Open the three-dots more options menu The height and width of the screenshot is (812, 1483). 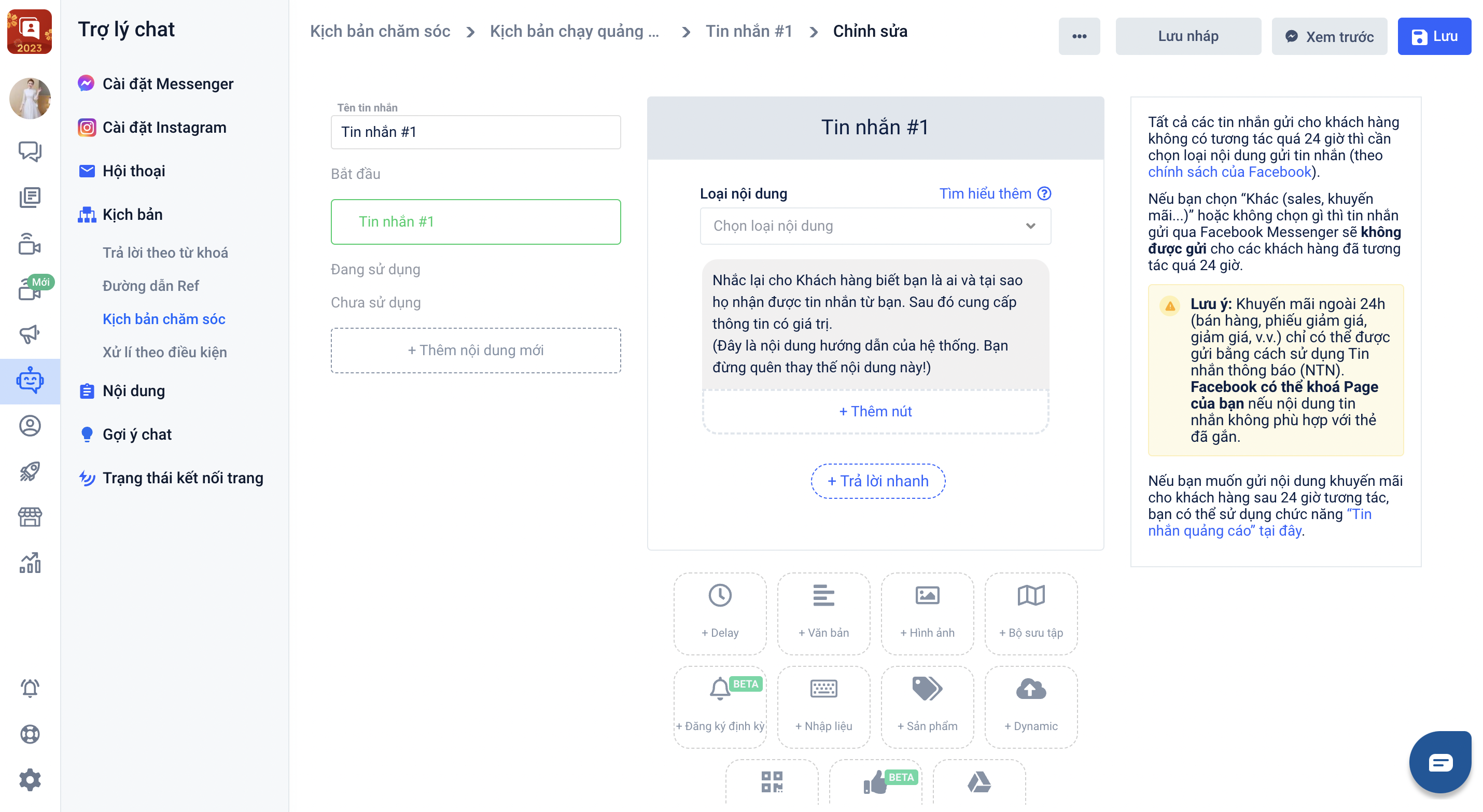(1079, 36)
